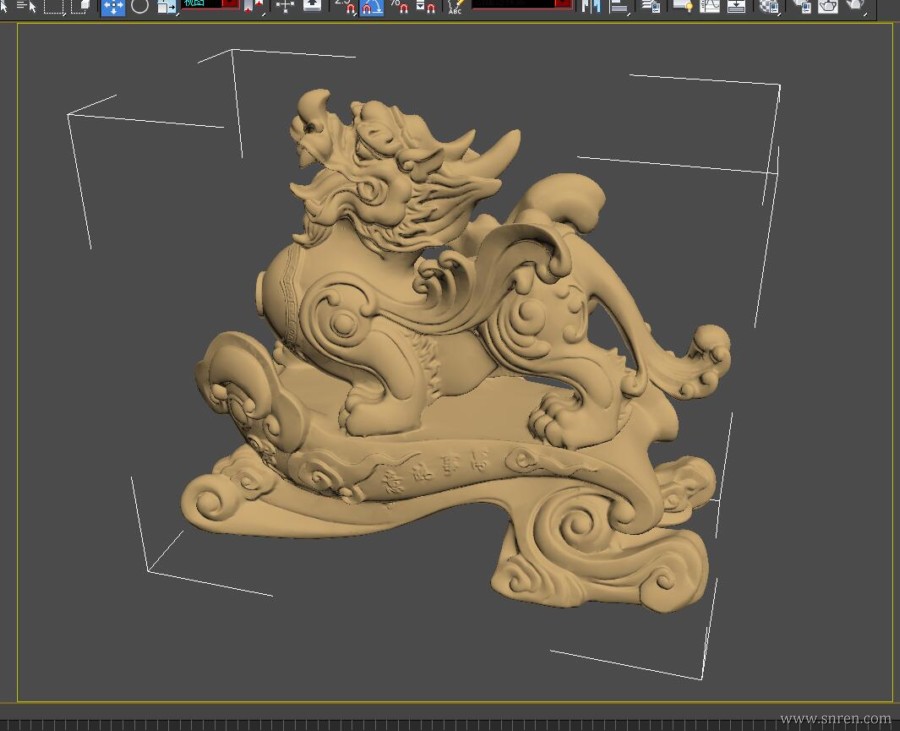Open the Material Editor
This screenshot has width=900, height=731.
[769, 6]
